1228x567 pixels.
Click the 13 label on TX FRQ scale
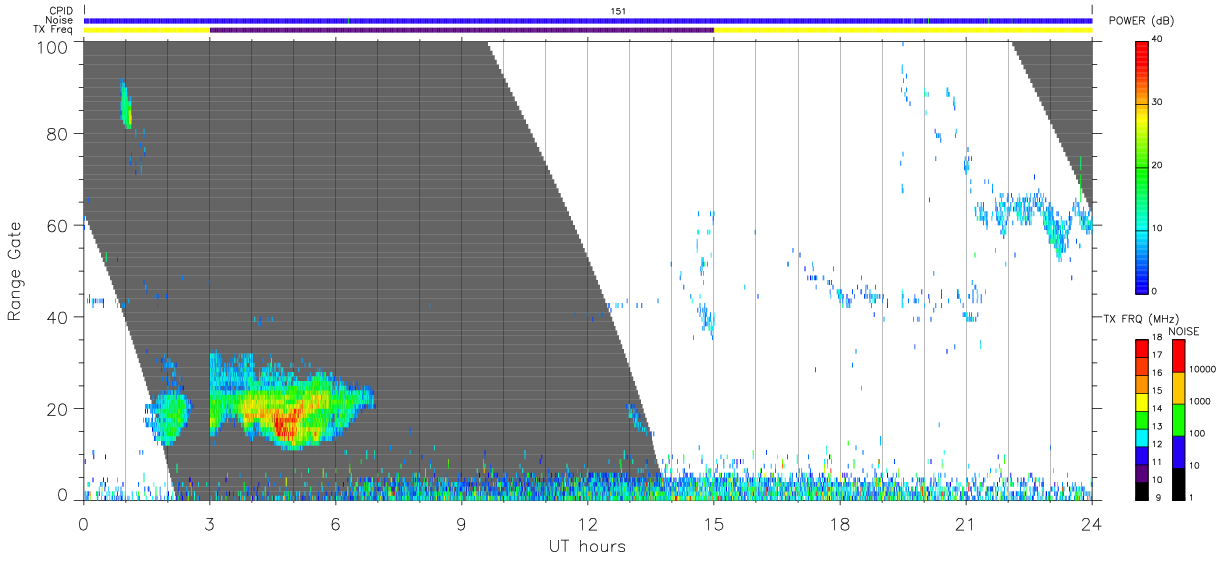pos(1157,426)
